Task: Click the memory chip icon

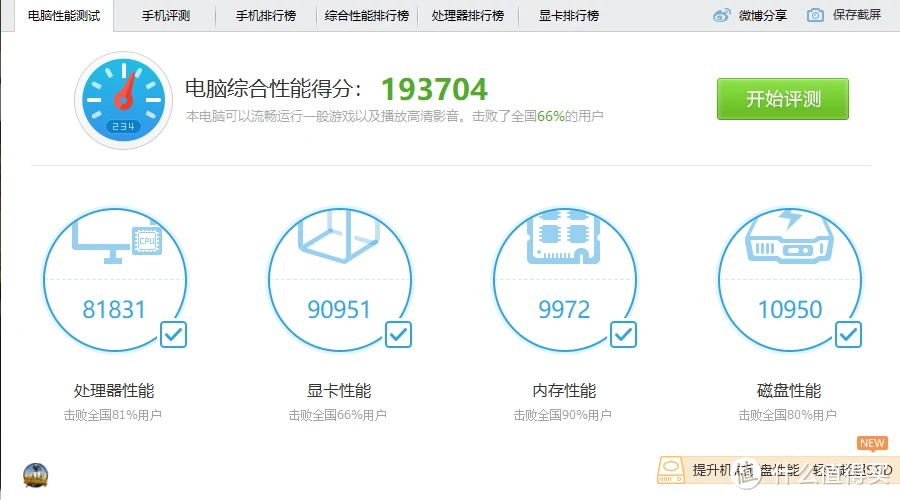Action: (x=564, y=237)
